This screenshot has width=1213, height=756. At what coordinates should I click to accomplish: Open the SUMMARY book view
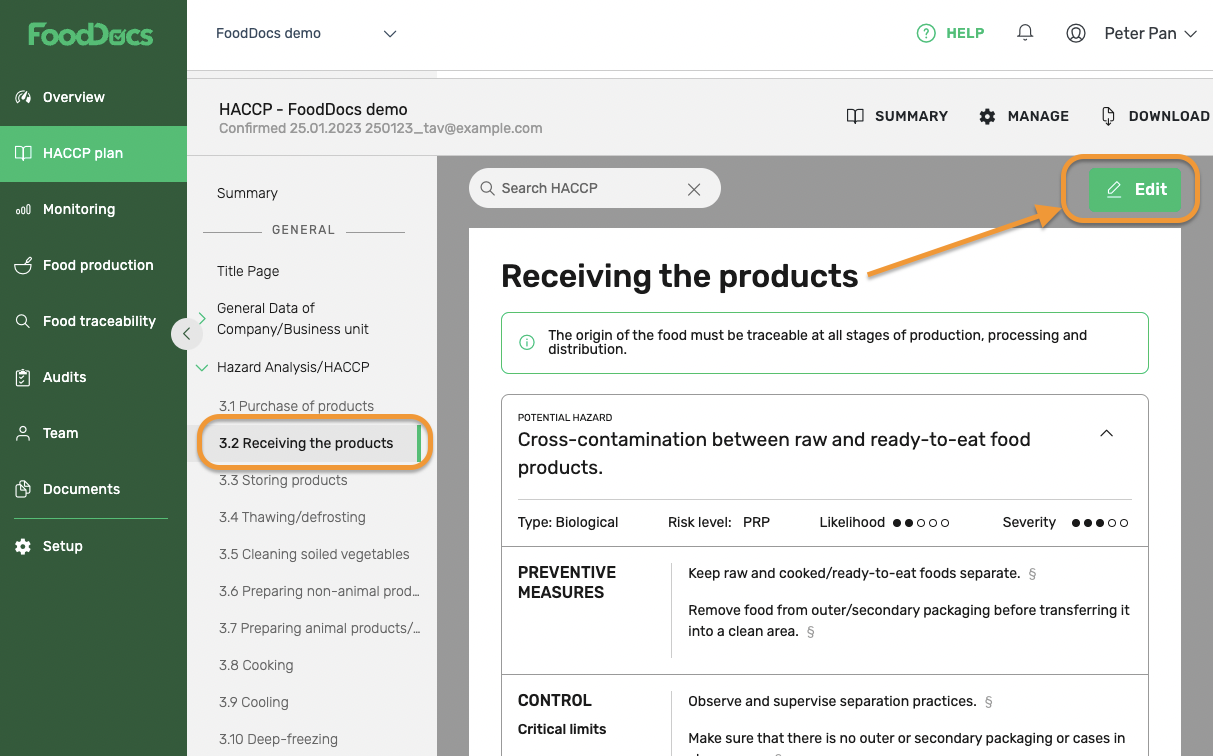pyautogui.click(x=897, y=116)
